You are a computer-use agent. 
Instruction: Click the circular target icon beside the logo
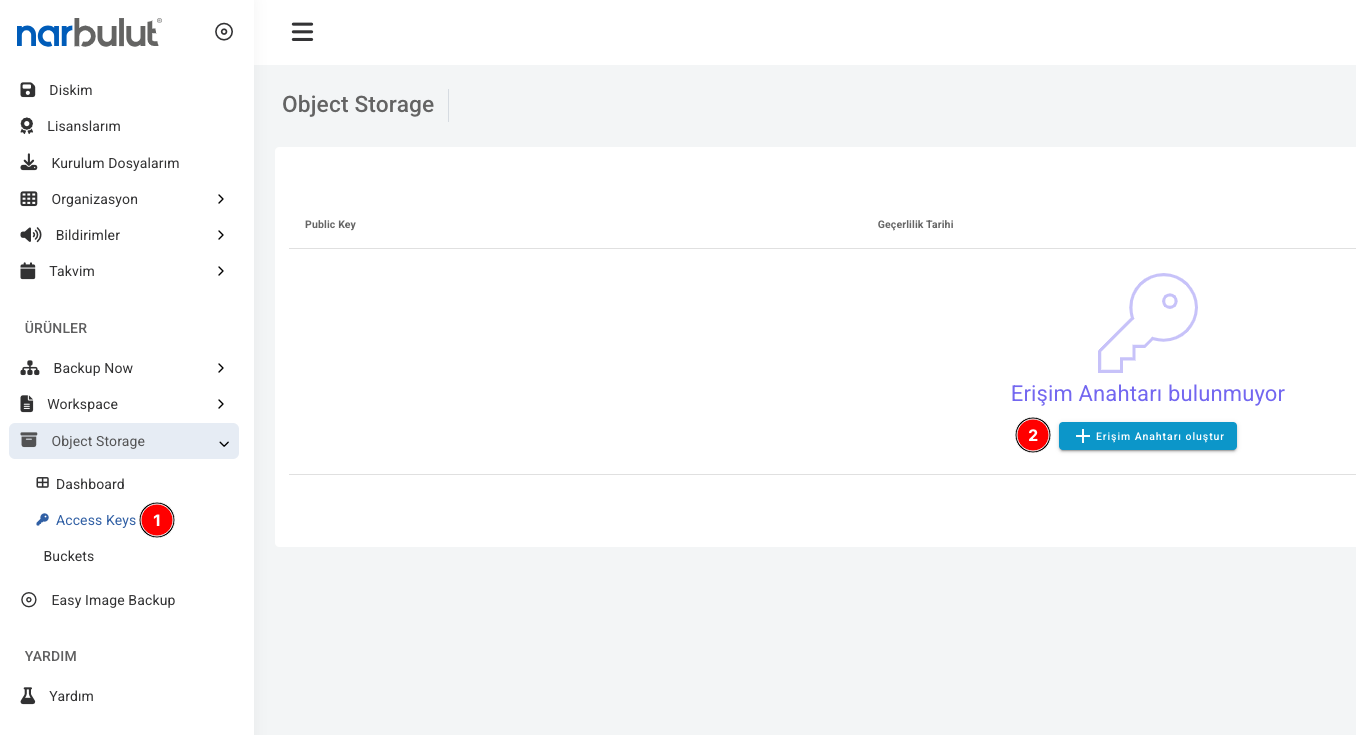pyautogui.click(x=224, y=32)
